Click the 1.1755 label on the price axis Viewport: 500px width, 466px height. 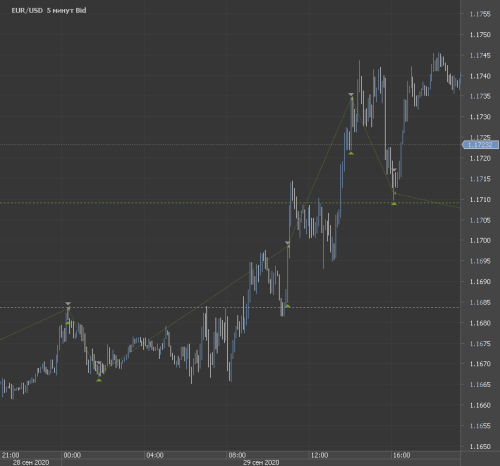coord(480,14)
